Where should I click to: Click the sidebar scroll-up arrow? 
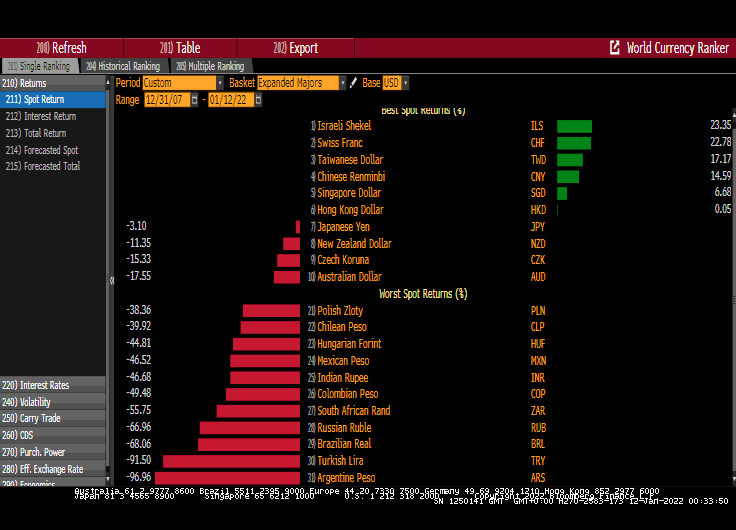108,83
